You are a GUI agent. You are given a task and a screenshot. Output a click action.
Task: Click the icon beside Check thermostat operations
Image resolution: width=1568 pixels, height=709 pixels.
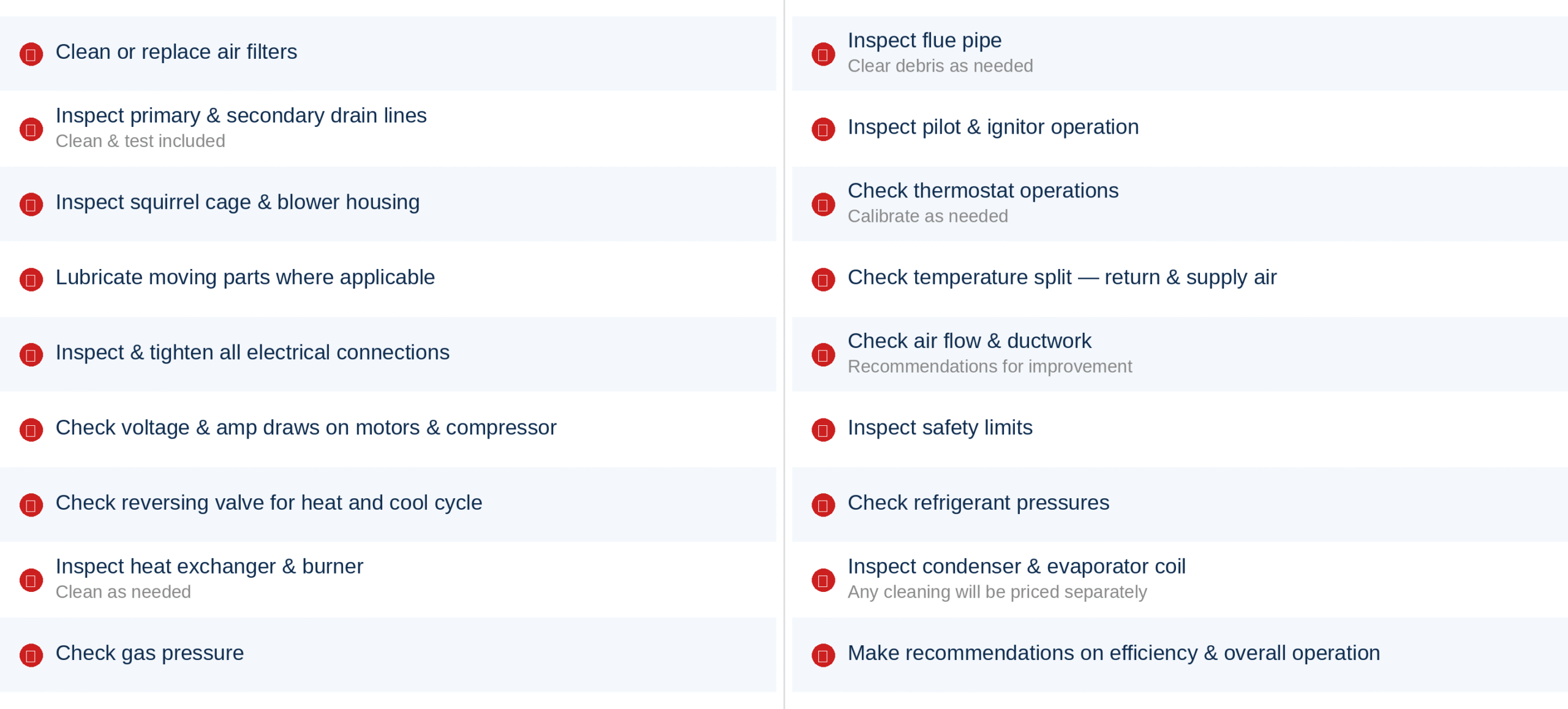point(823,204)
